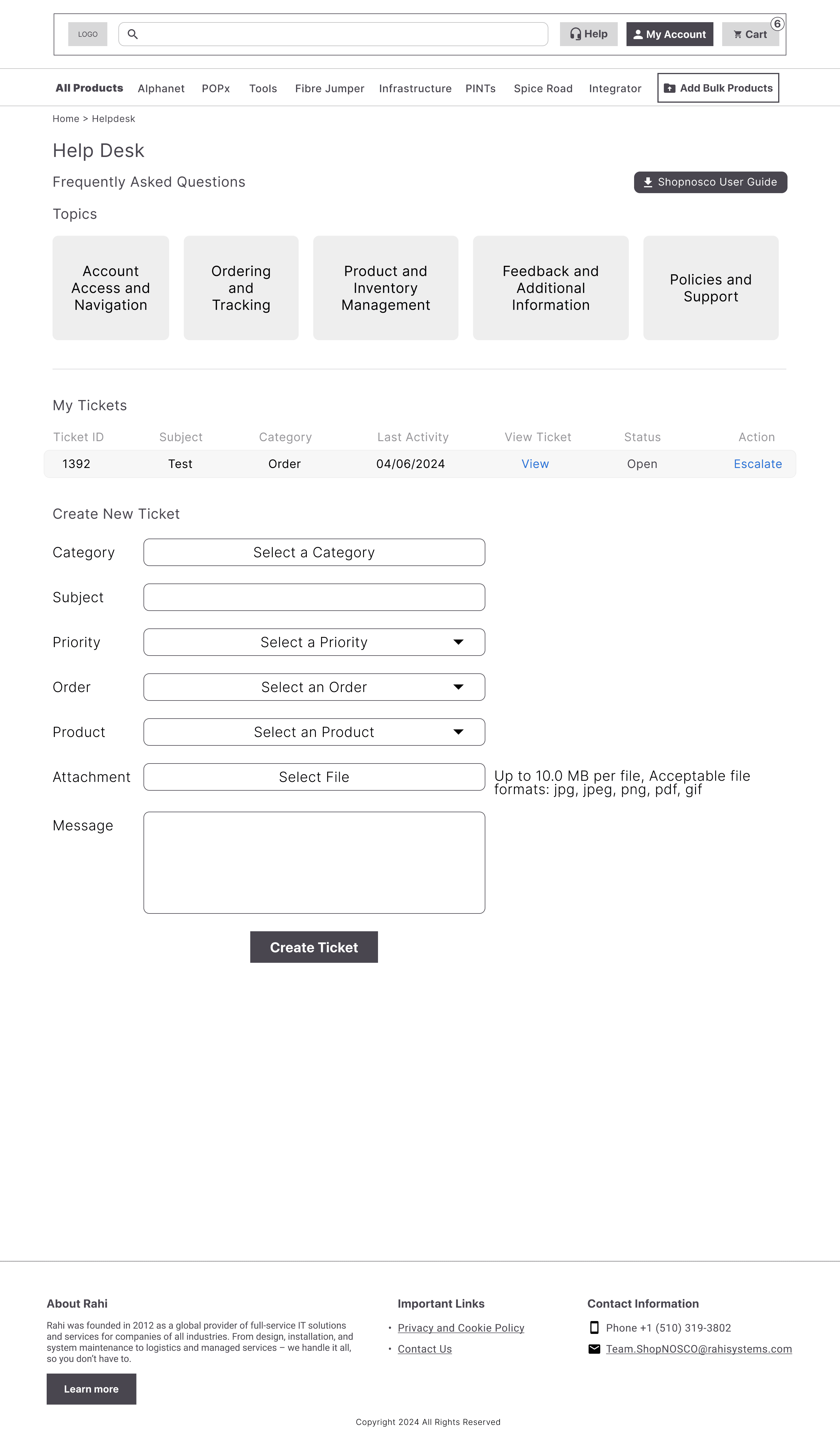Click into the Subject text field
The width and height of the screenshot is (840, 1429).
[x=314, y=597]
